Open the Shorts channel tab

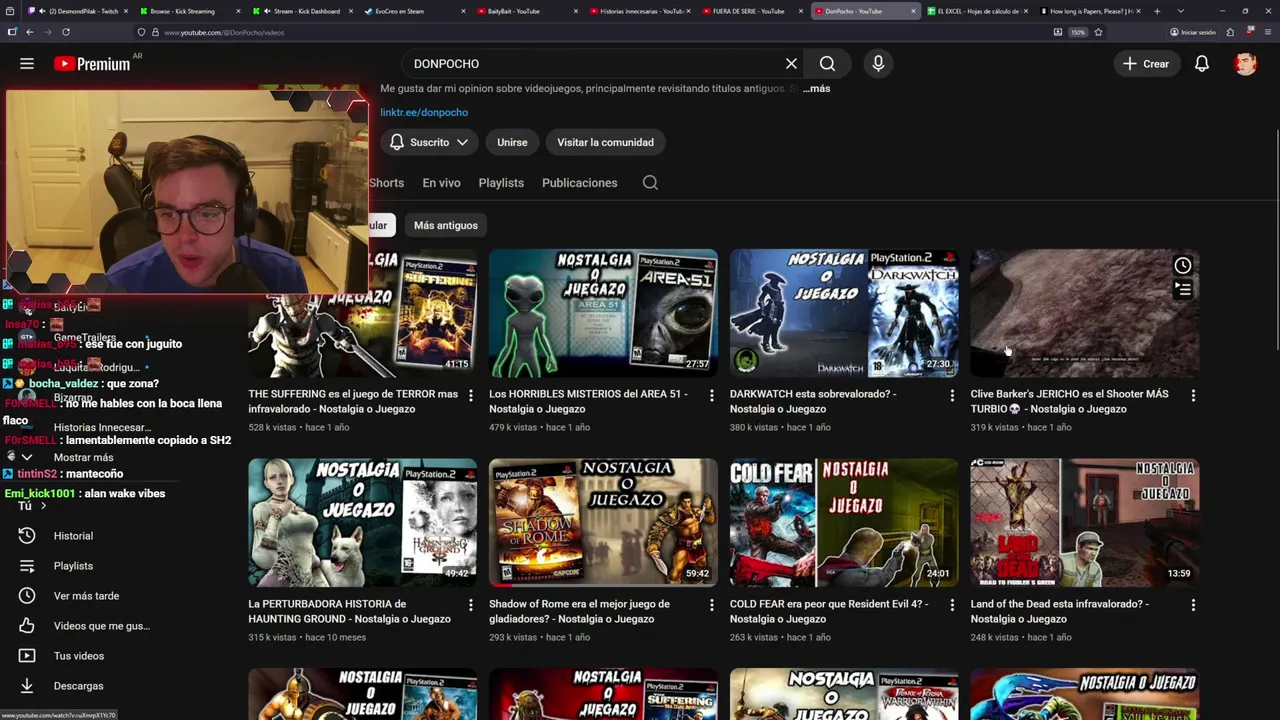tap(386, 183)
